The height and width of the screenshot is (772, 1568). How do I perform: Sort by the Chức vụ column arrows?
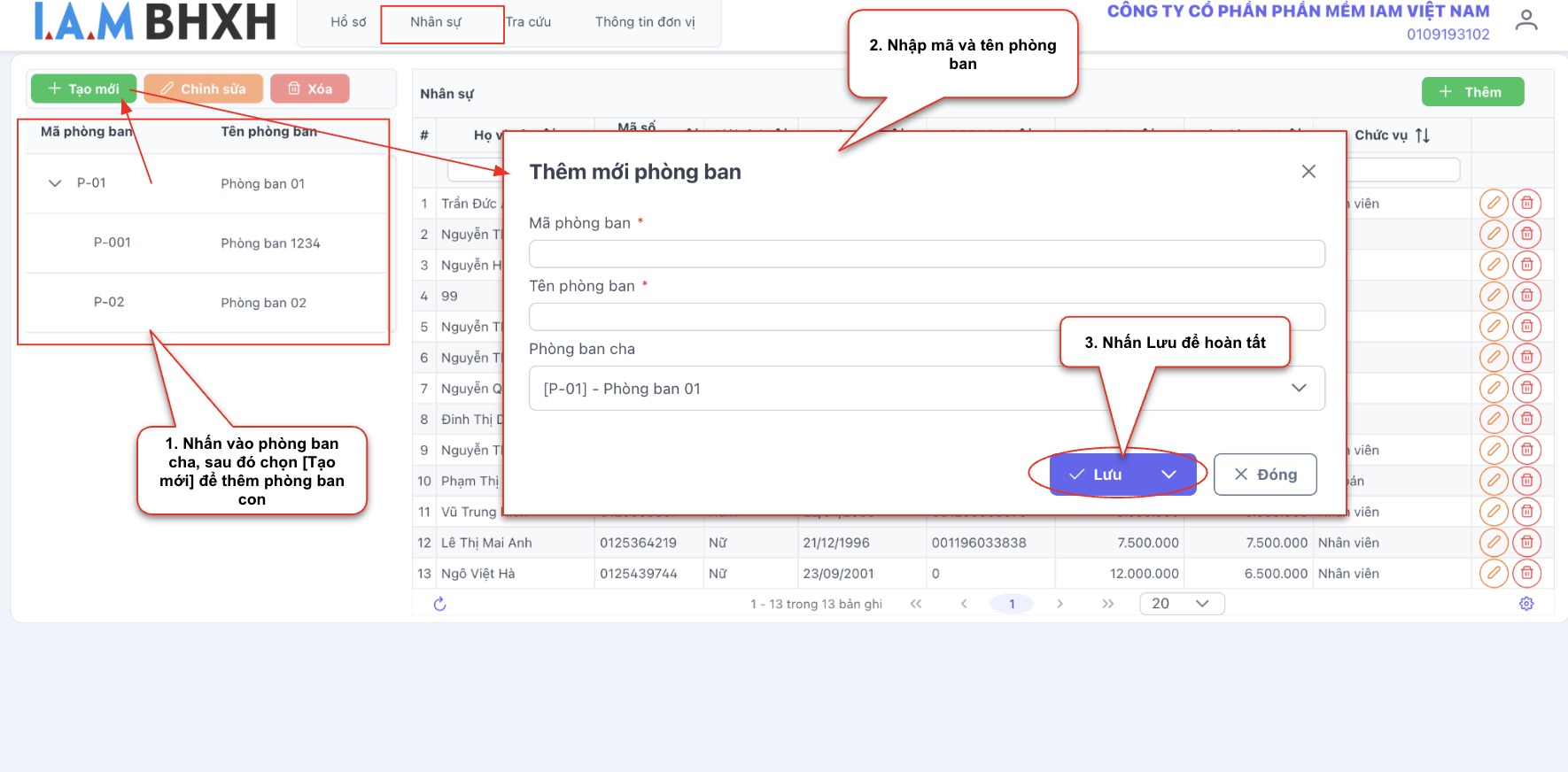click(x=1423, y=135)
